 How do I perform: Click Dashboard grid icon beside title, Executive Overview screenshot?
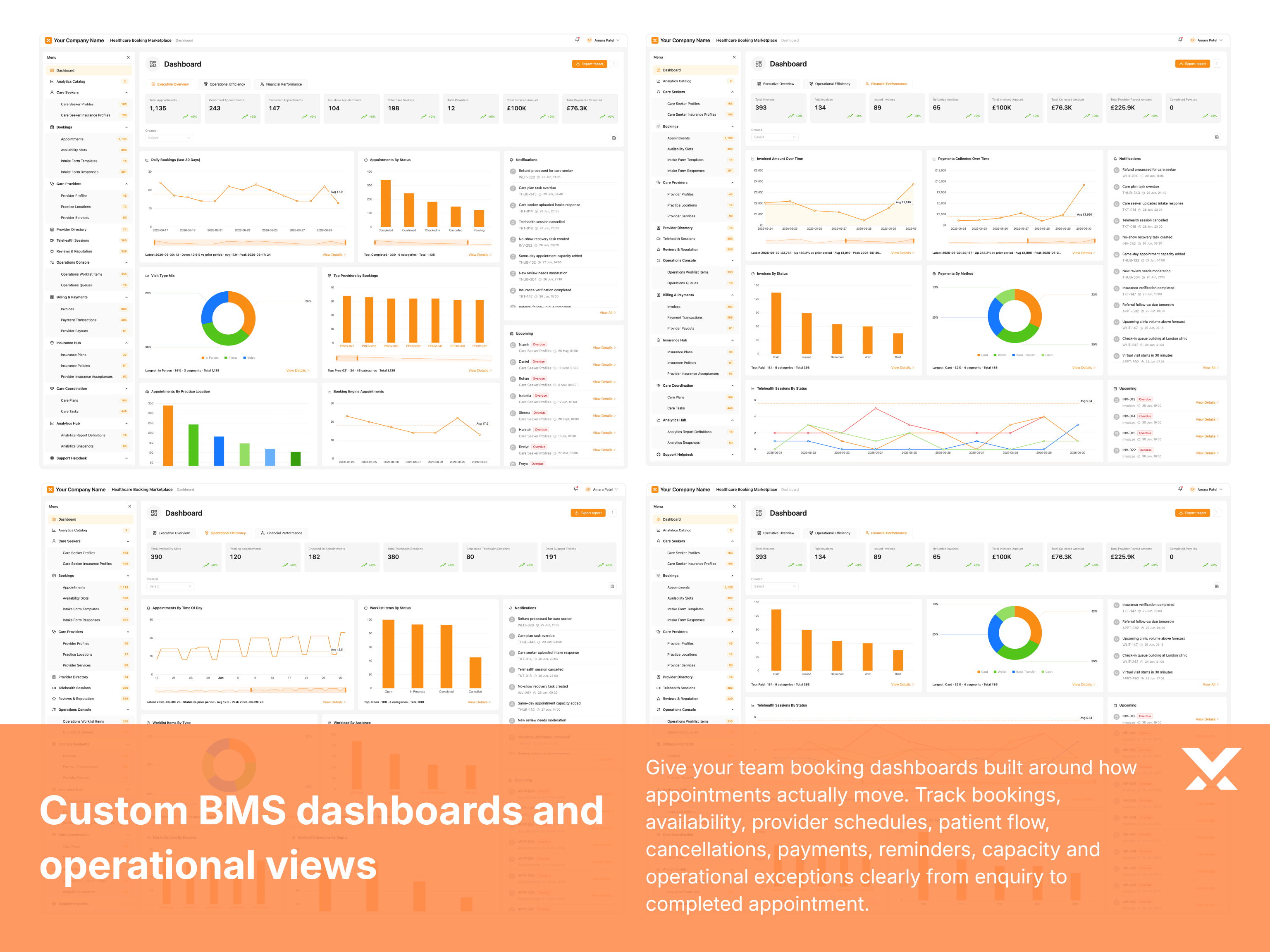[153, 64]
